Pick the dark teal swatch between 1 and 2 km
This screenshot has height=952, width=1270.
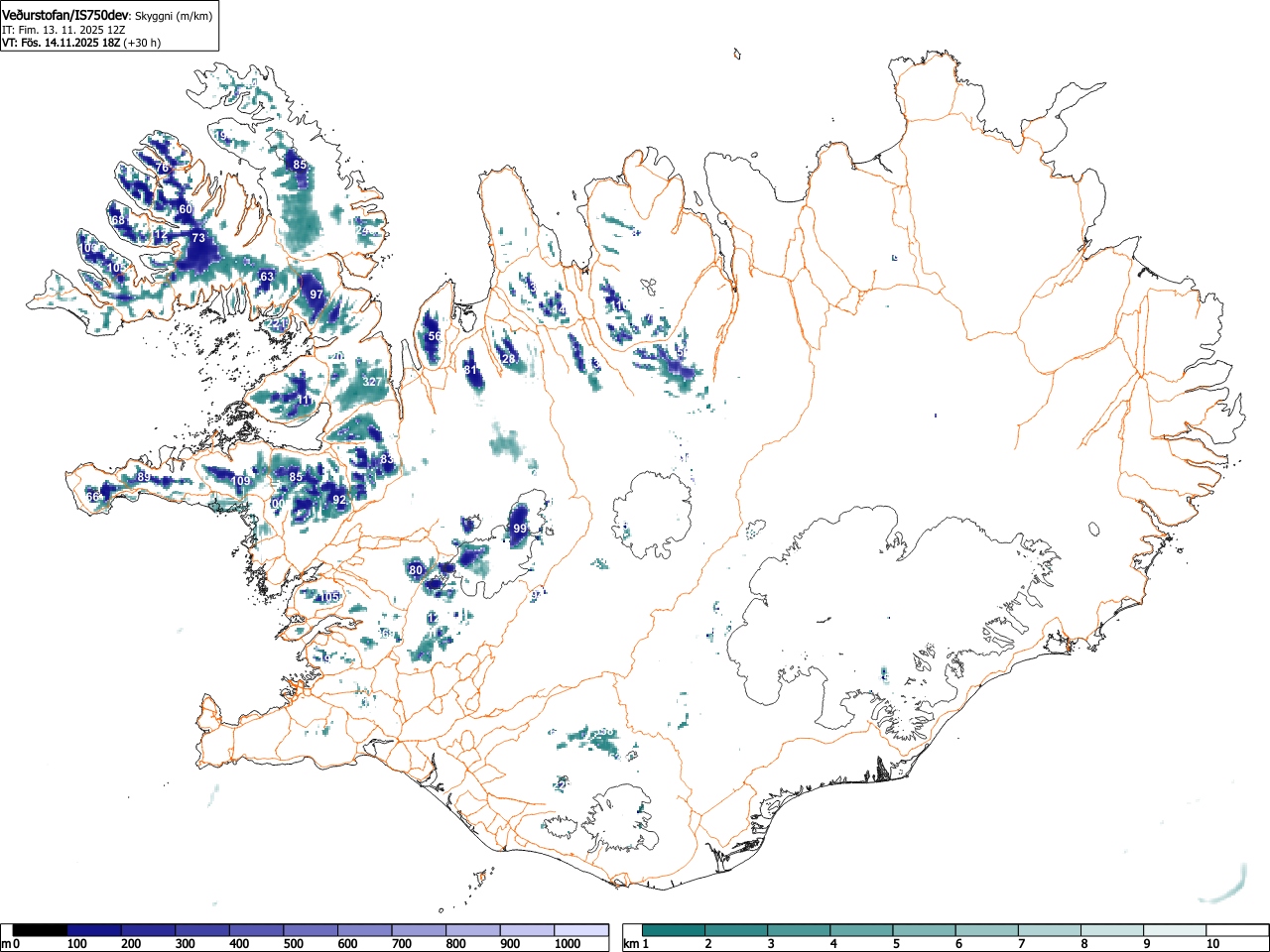tap(675, 930)
